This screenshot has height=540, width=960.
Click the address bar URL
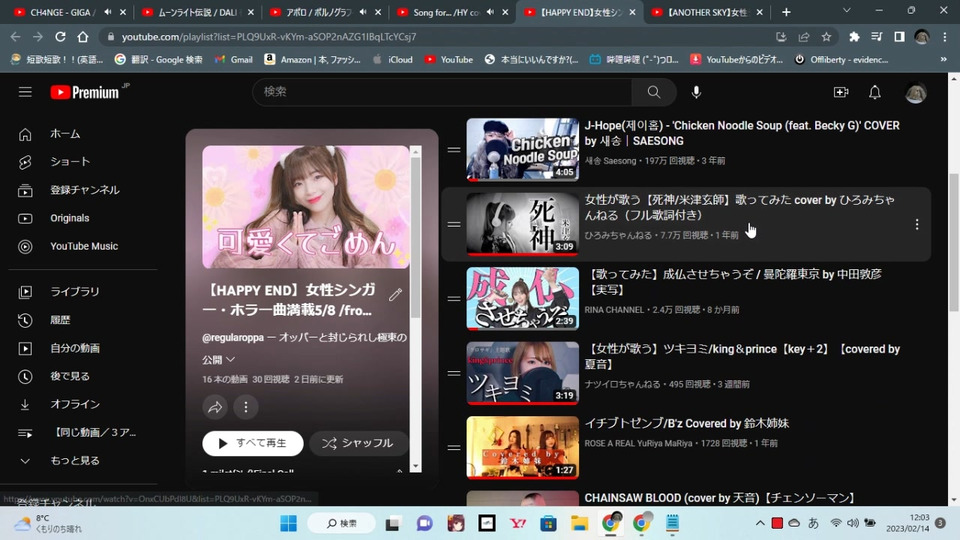coord(269,37)
